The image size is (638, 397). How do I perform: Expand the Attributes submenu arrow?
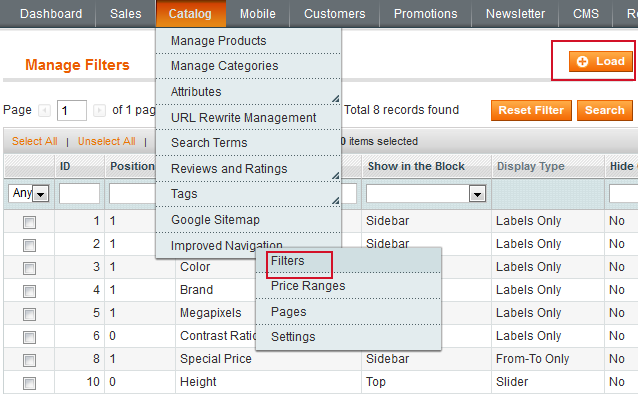tap(335, 98)
